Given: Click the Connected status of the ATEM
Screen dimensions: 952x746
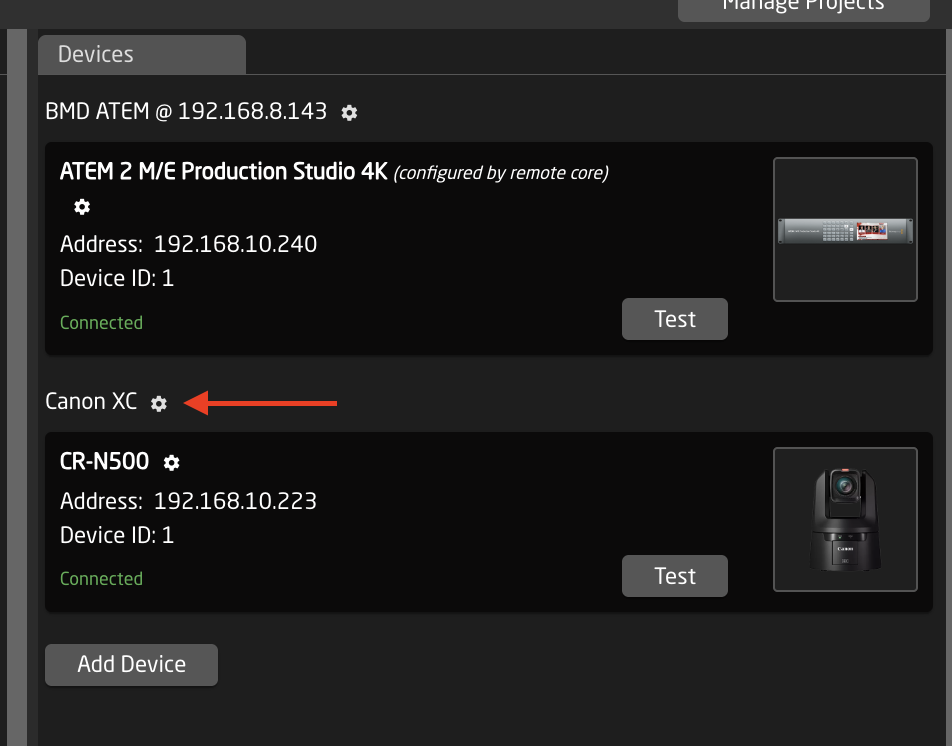Looking at the screenshot, I should click(x=101, y=323).
